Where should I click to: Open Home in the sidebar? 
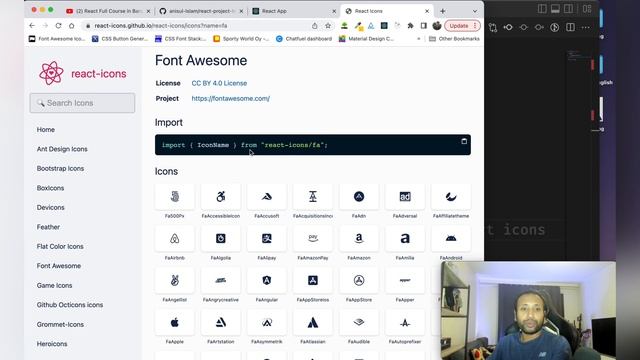coord(46,129)
